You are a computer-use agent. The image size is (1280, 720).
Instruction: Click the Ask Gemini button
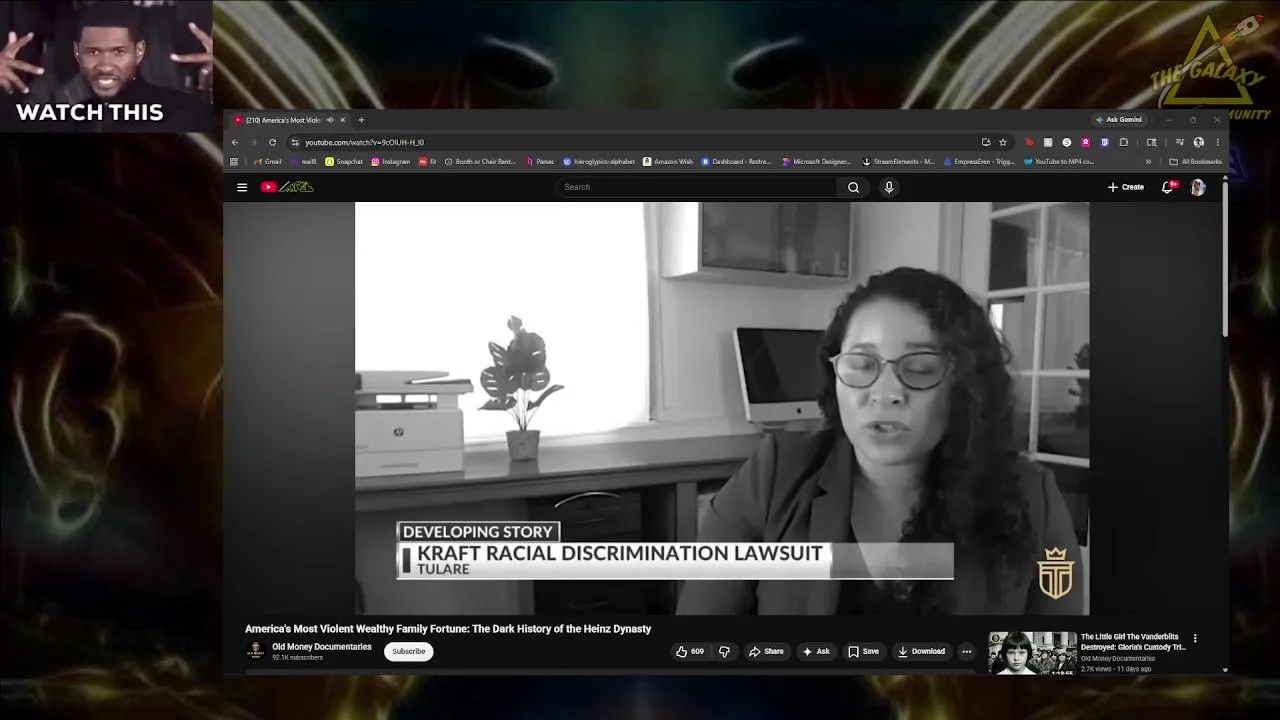pos(1118,120)
